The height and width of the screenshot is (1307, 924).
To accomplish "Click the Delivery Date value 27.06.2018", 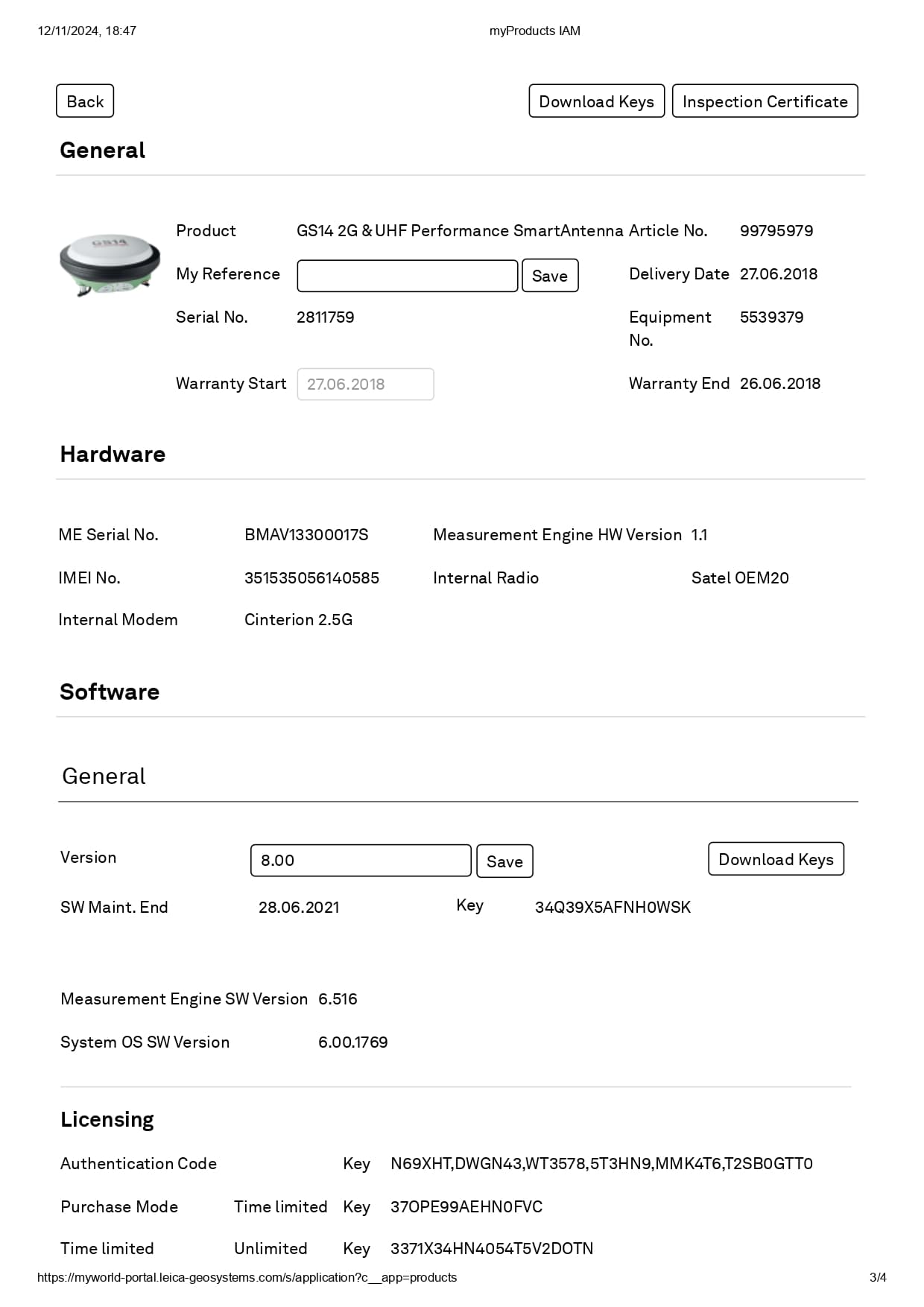I will click(x=779, y=274).
